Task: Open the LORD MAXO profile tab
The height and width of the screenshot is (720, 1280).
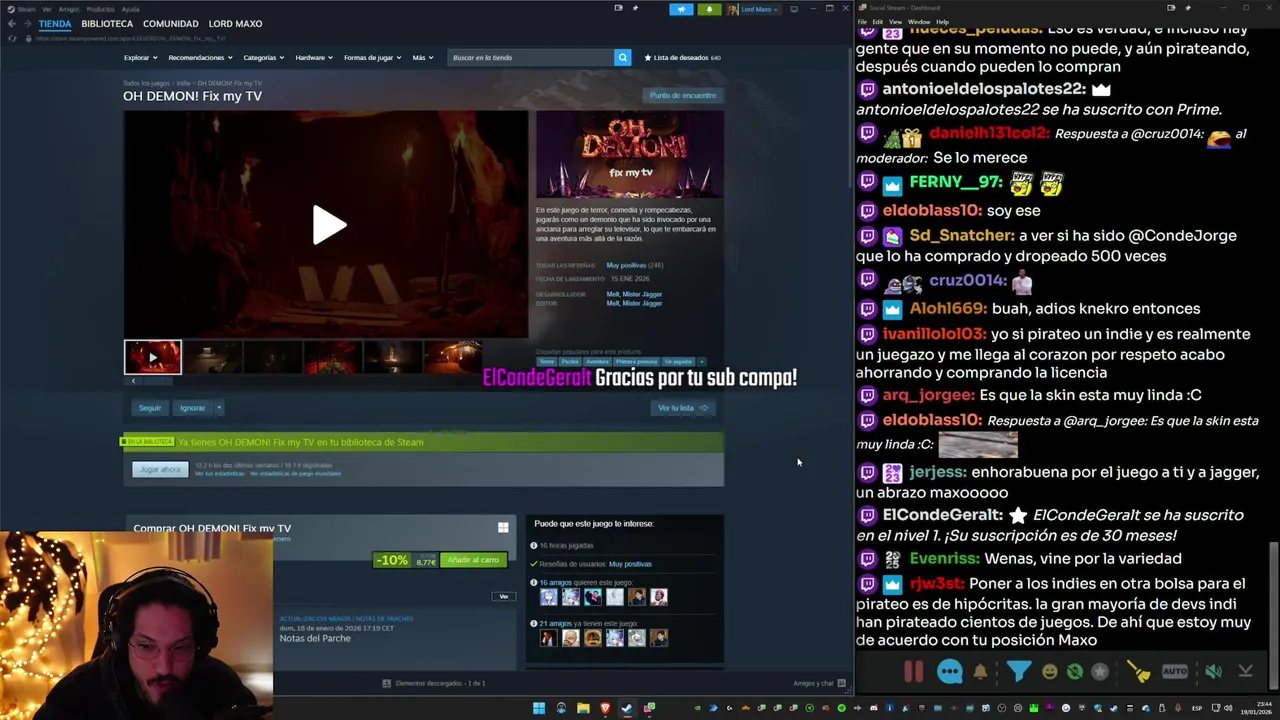Action: [x=235, y=23]
